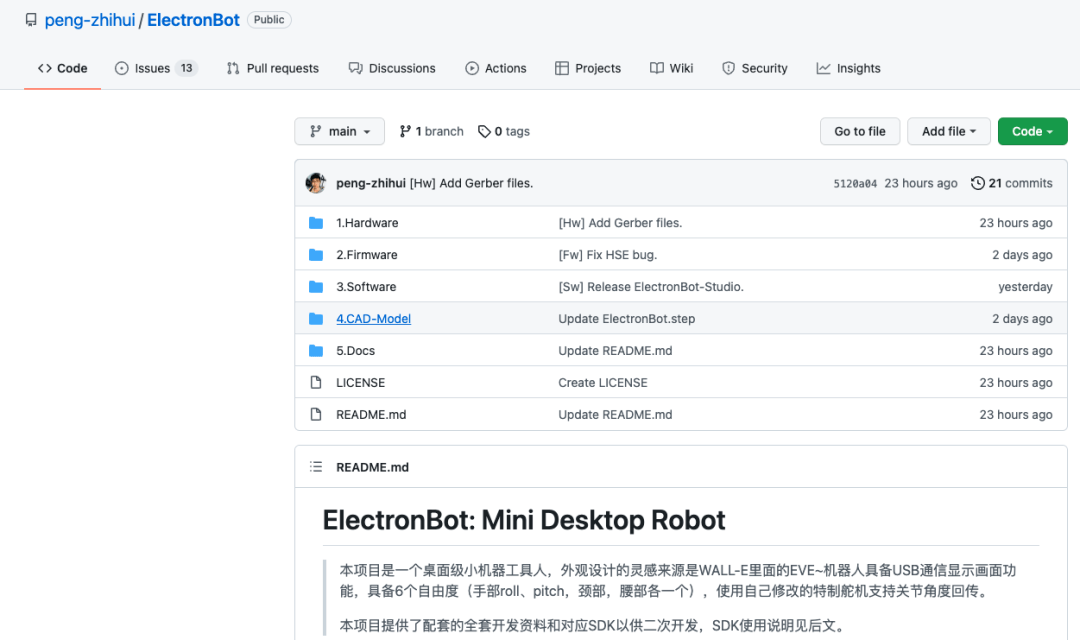
Task: Click the Go to file button
Action: (x=860, y=132)
